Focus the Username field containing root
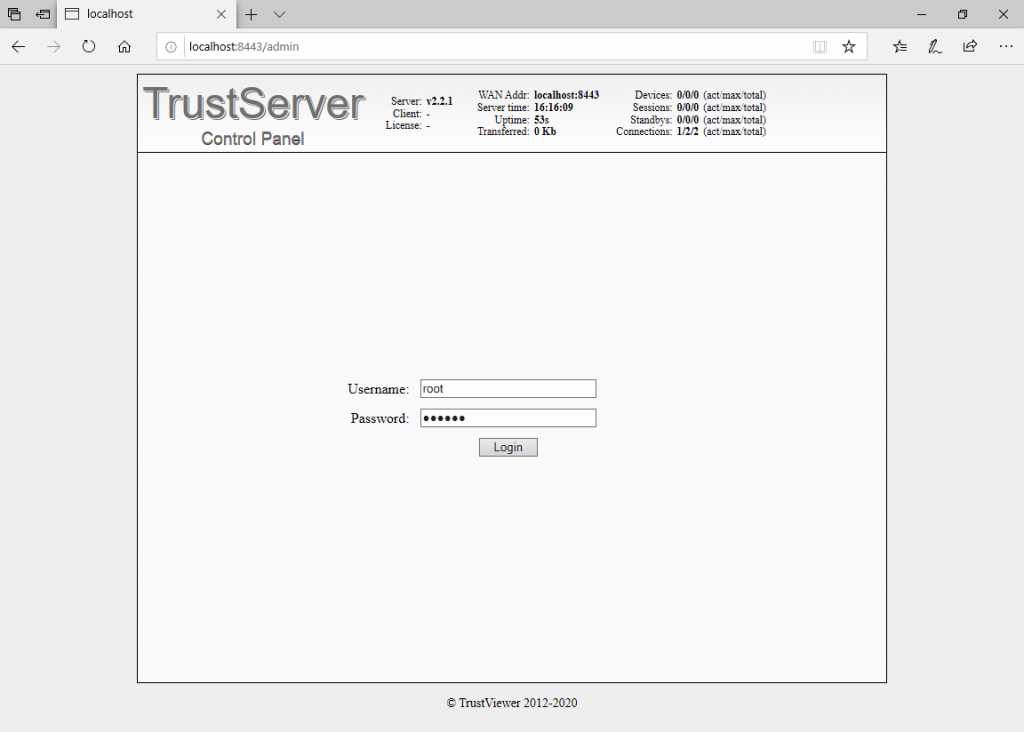Image resolution: width=1024 pixels, height=732 pixels. (x=508, y=389)
